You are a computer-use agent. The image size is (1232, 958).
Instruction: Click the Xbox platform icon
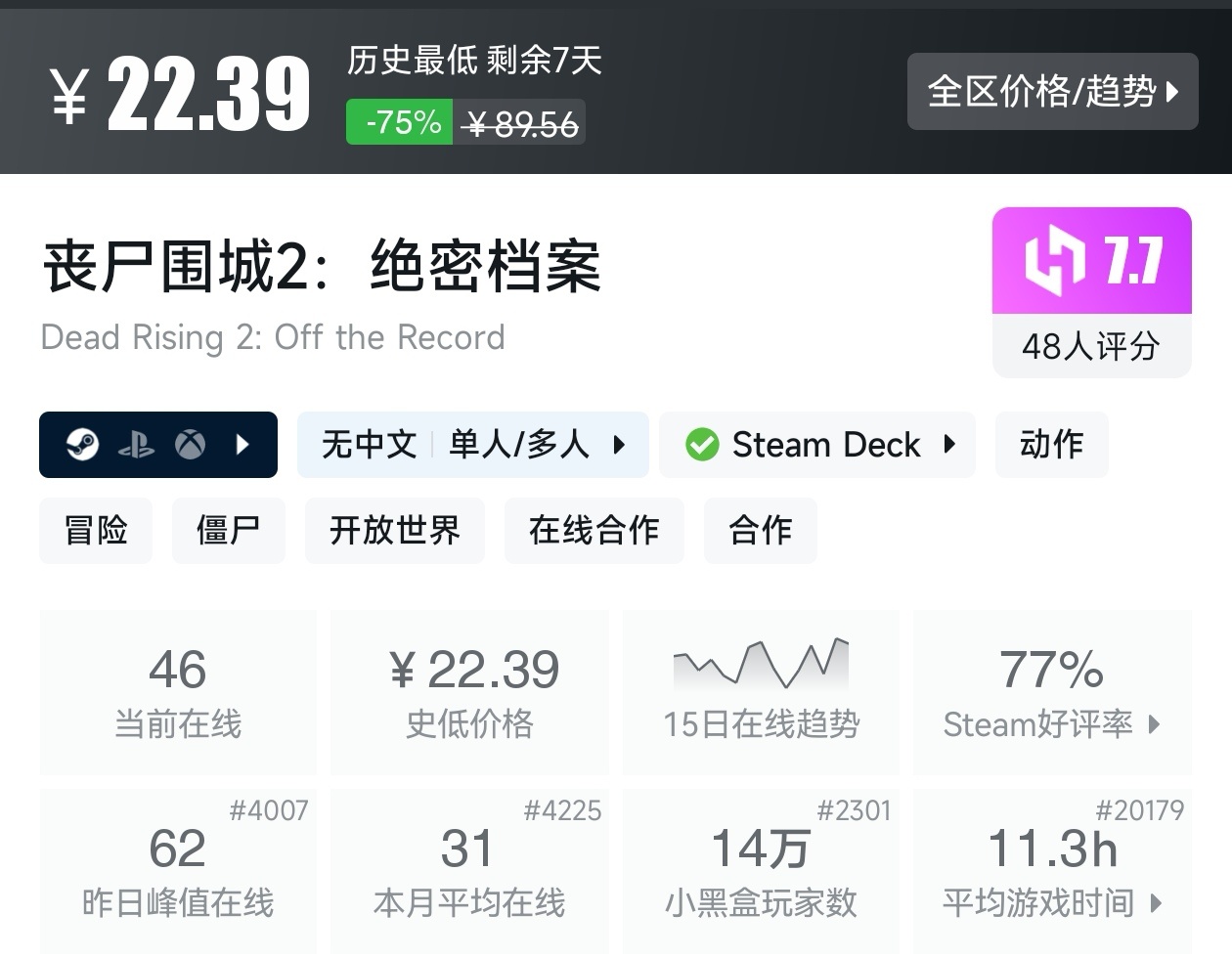(190, 445)
